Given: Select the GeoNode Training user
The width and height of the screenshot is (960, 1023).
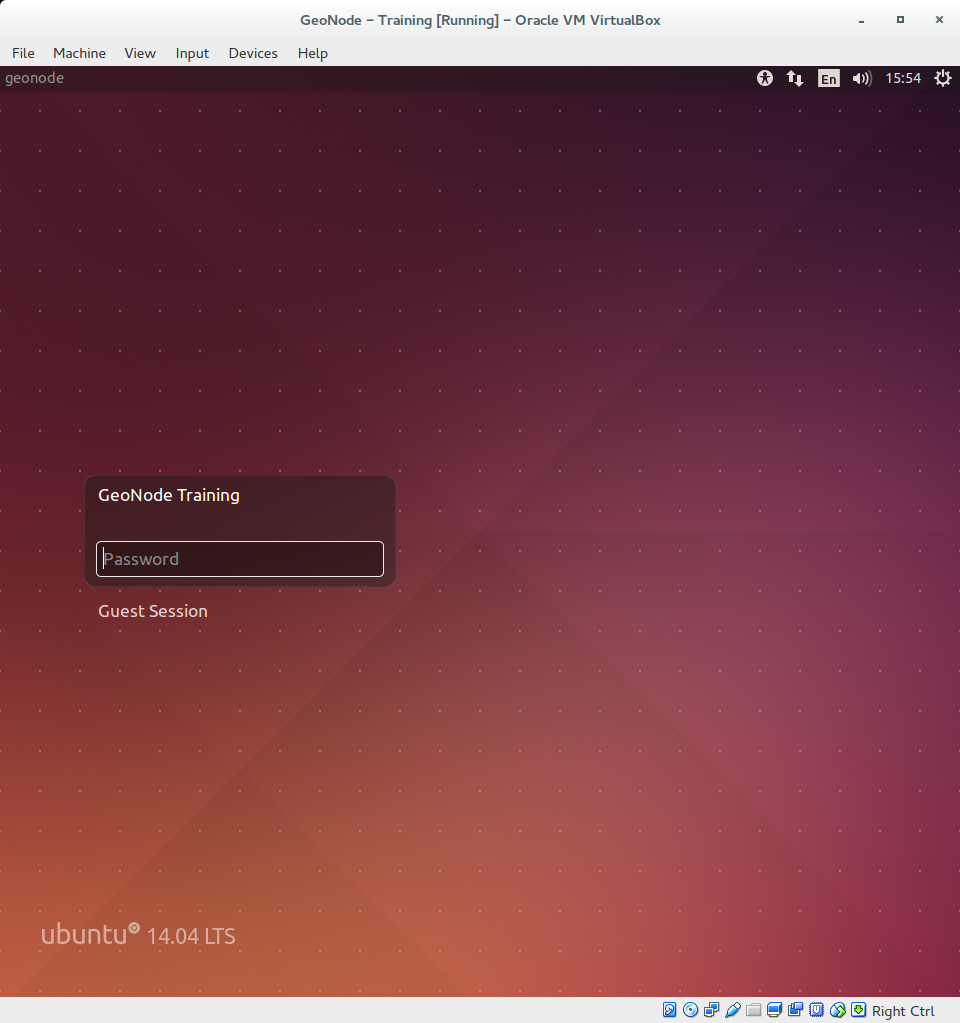Looking at the screenshot, I should tap(169, 495).
